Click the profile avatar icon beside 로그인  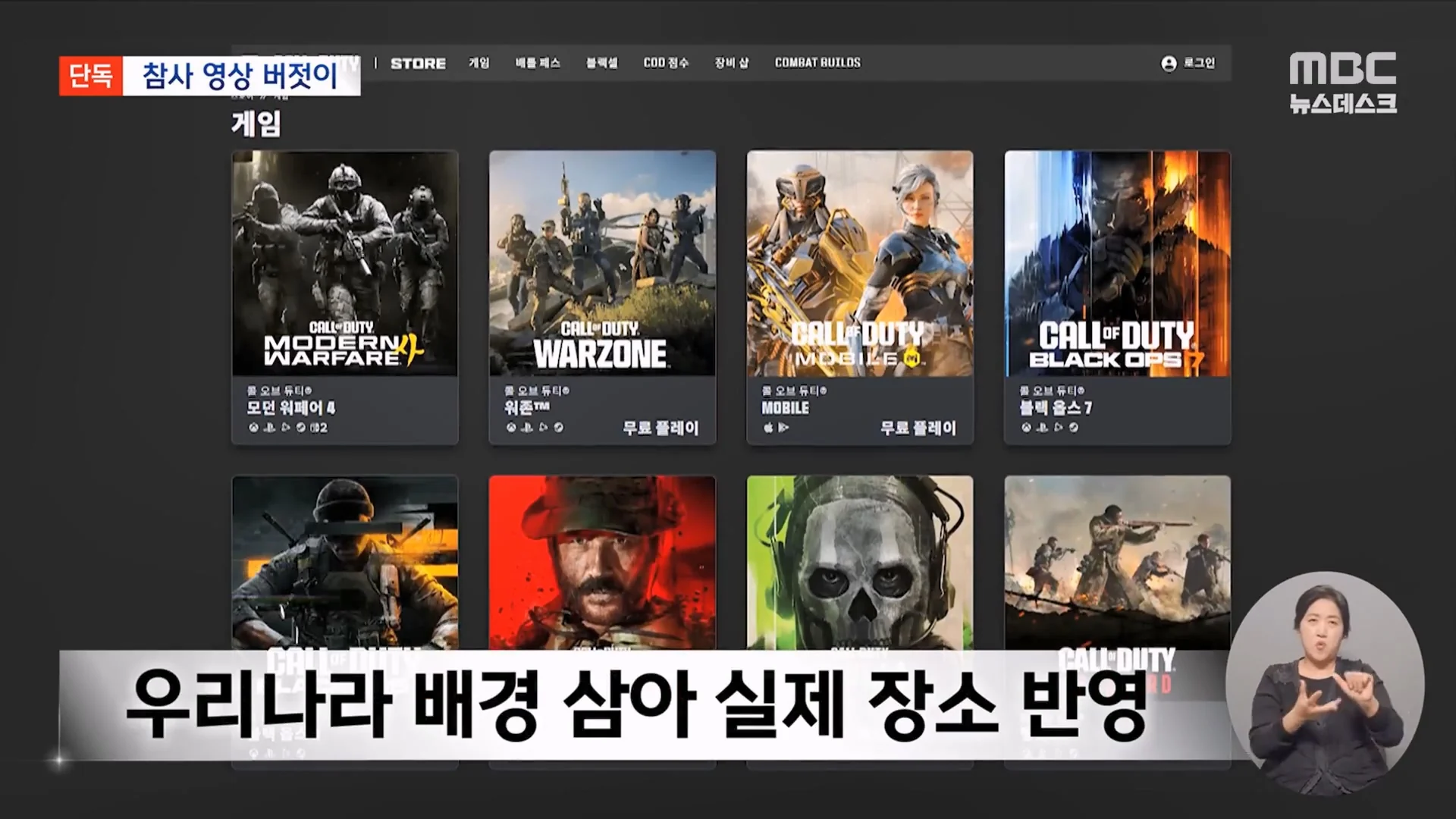(x=1169, y=64)
